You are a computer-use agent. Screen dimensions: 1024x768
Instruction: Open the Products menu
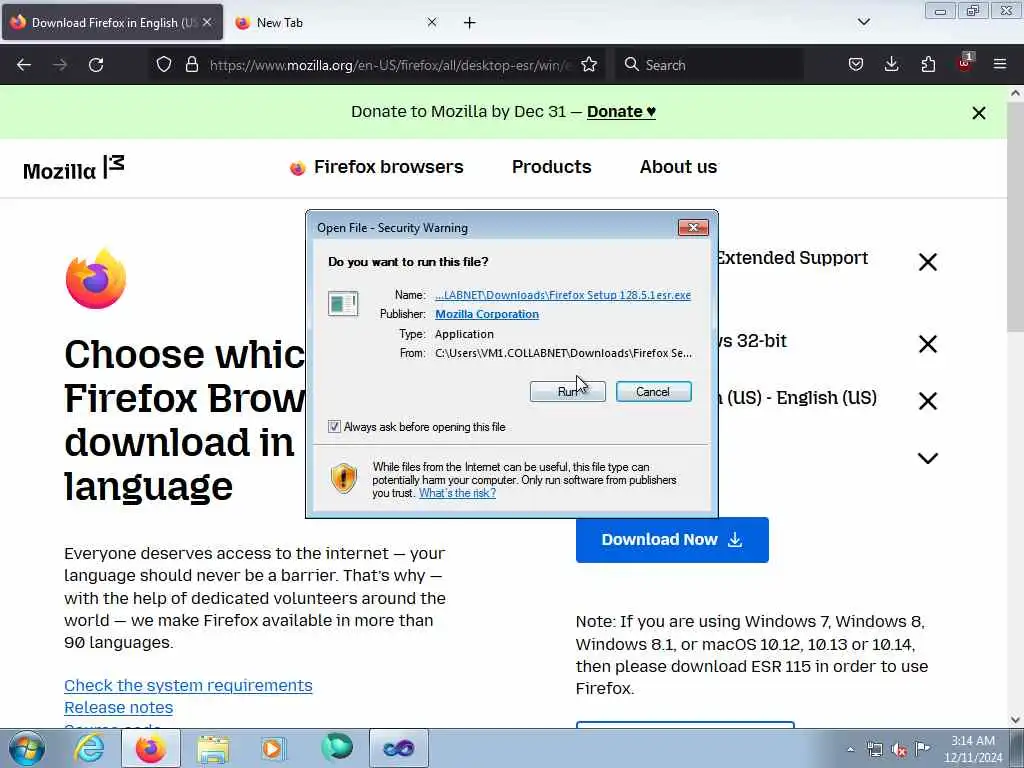(x=551, y=167)
